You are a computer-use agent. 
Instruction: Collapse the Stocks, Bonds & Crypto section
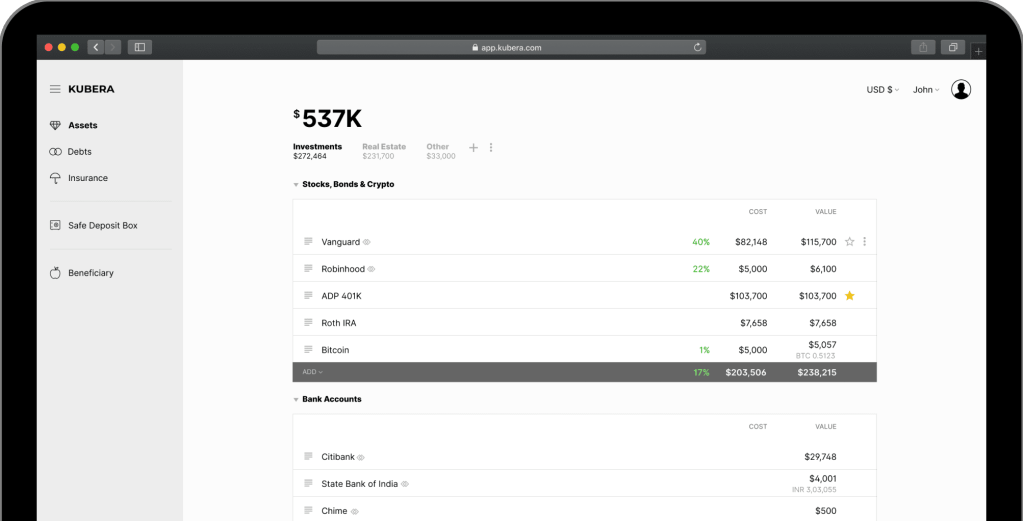(296, 185)
